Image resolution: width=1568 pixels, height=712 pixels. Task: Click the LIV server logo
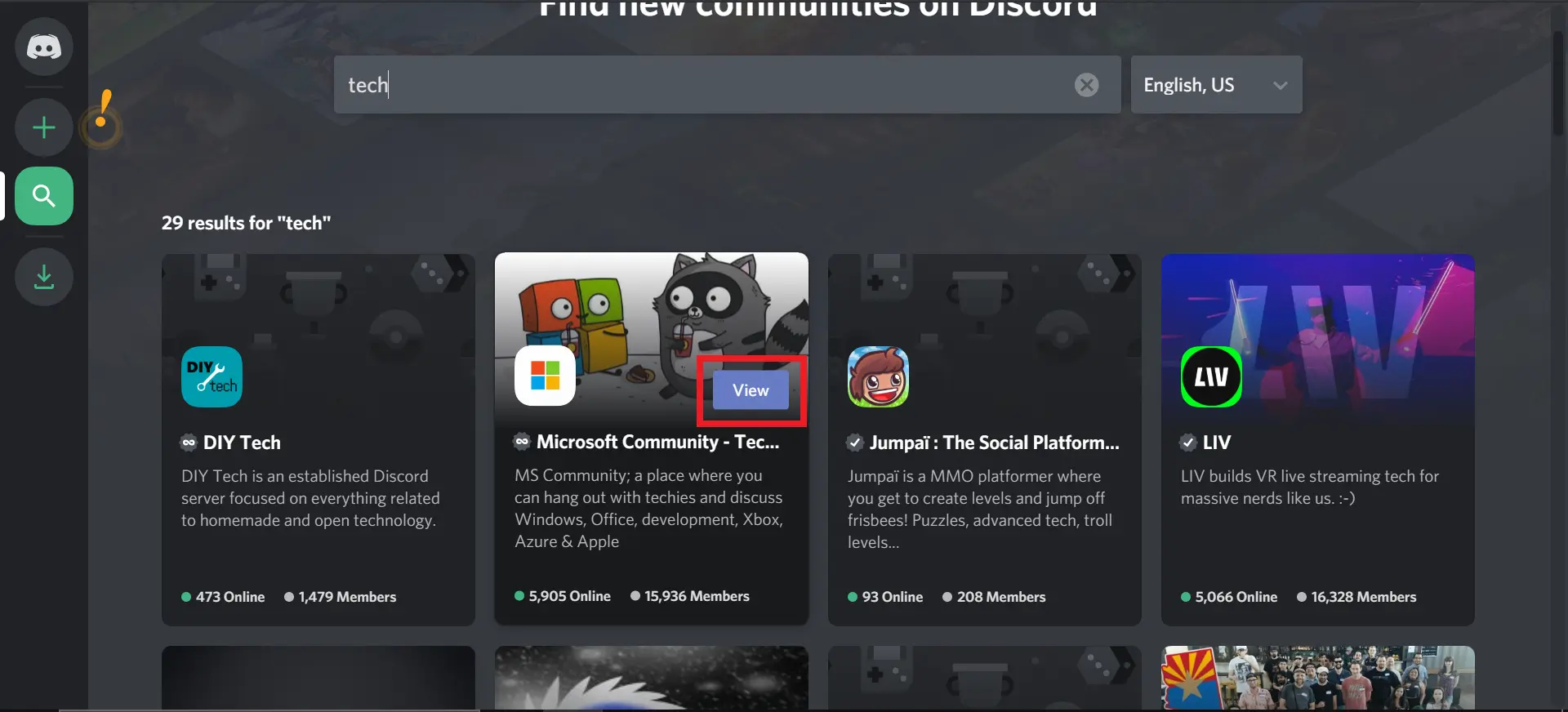1211,376
